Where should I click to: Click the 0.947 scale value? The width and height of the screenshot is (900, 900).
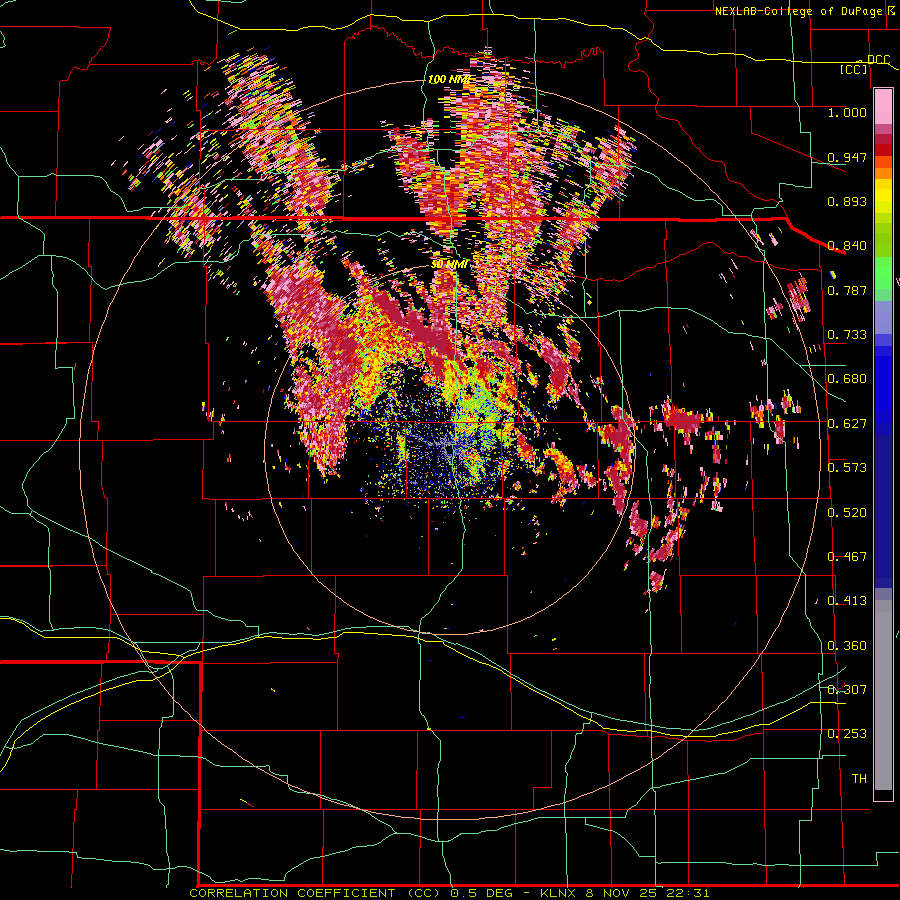(x=847, y=157)
